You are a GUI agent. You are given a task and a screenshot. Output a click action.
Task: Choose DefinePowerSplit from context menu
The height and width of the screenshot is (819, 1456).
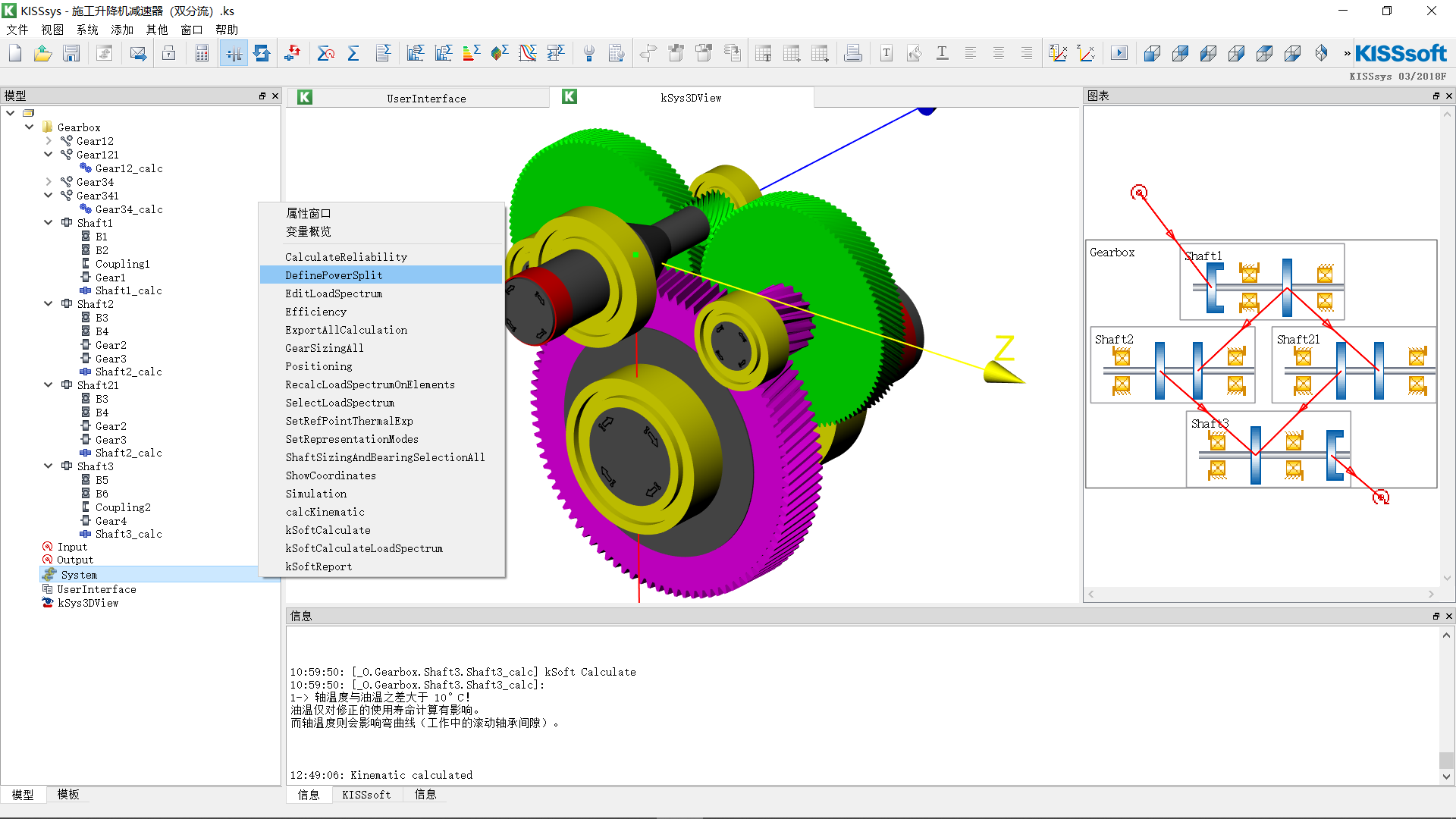[381, 275]
